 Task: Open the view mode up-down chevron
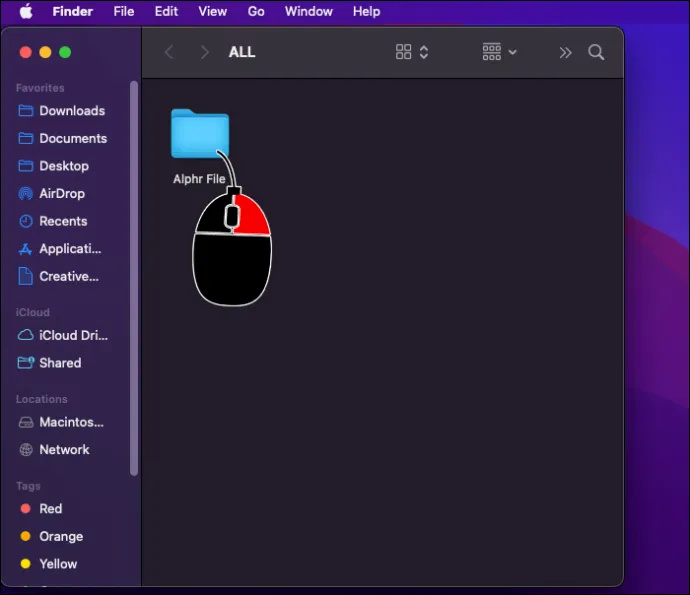pos(424,52)
